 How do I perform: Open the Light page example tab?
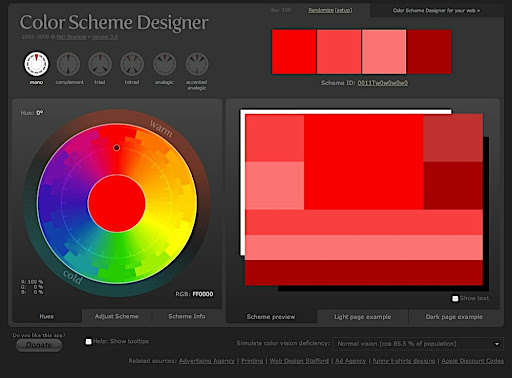[363, 317]
